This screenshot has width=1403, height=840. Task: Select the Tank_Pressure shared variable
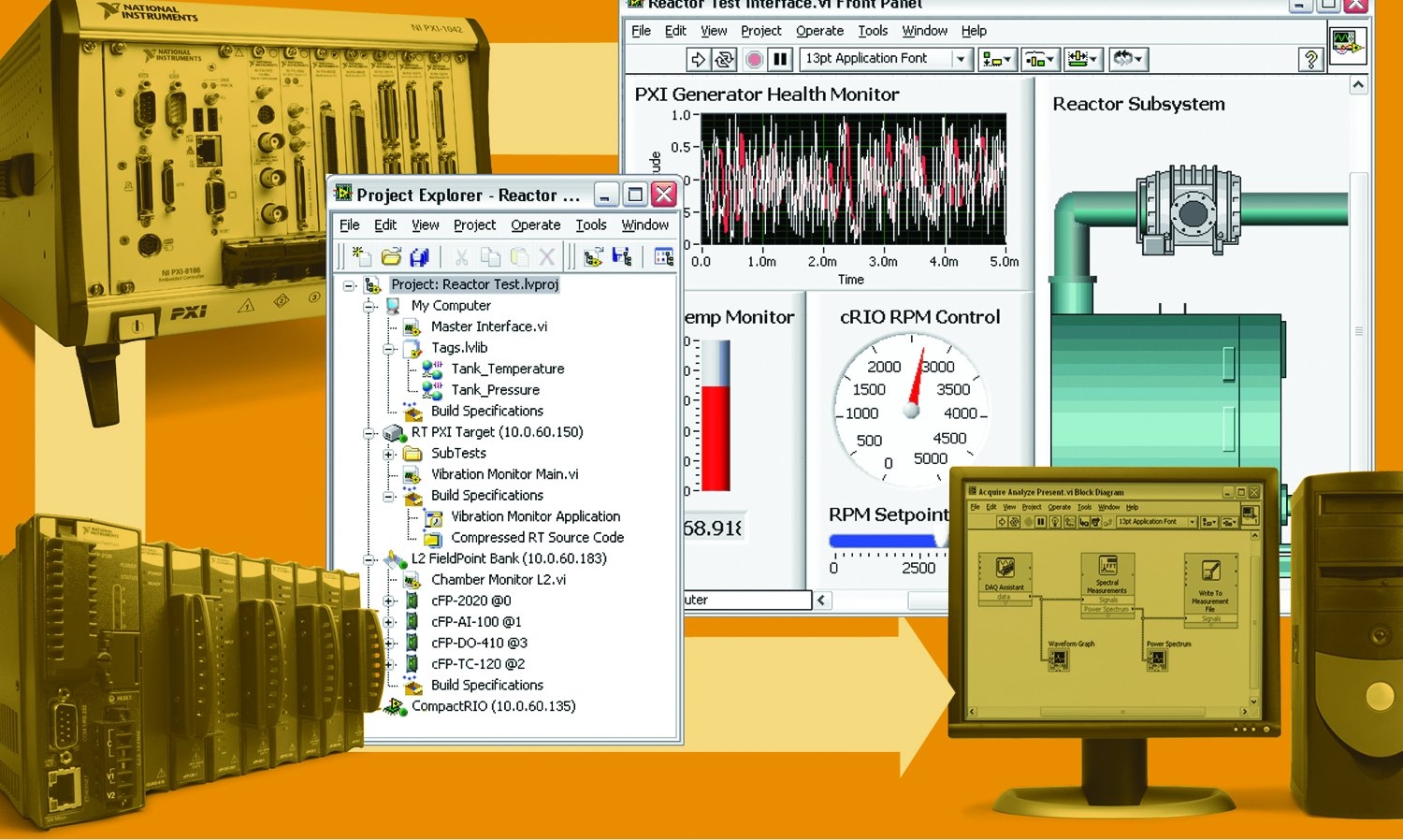[x=494, y=389]
